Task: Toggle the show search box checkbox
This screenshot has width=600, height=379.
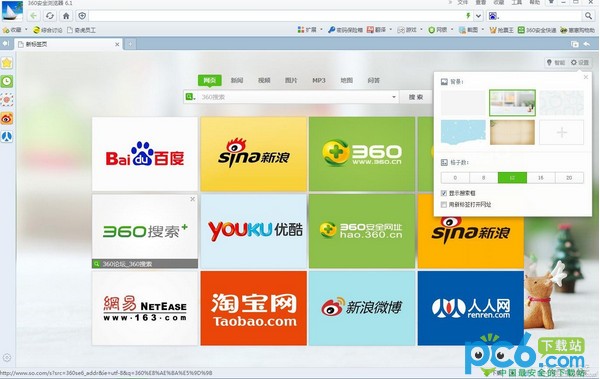Action: 444,193
